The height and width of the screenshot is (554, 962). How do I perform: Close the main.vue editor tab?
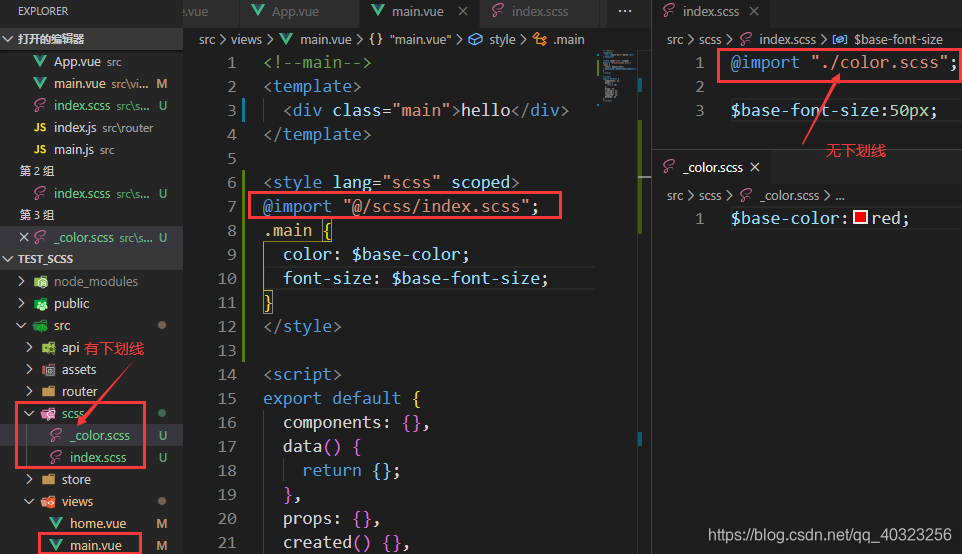(463, 11)
